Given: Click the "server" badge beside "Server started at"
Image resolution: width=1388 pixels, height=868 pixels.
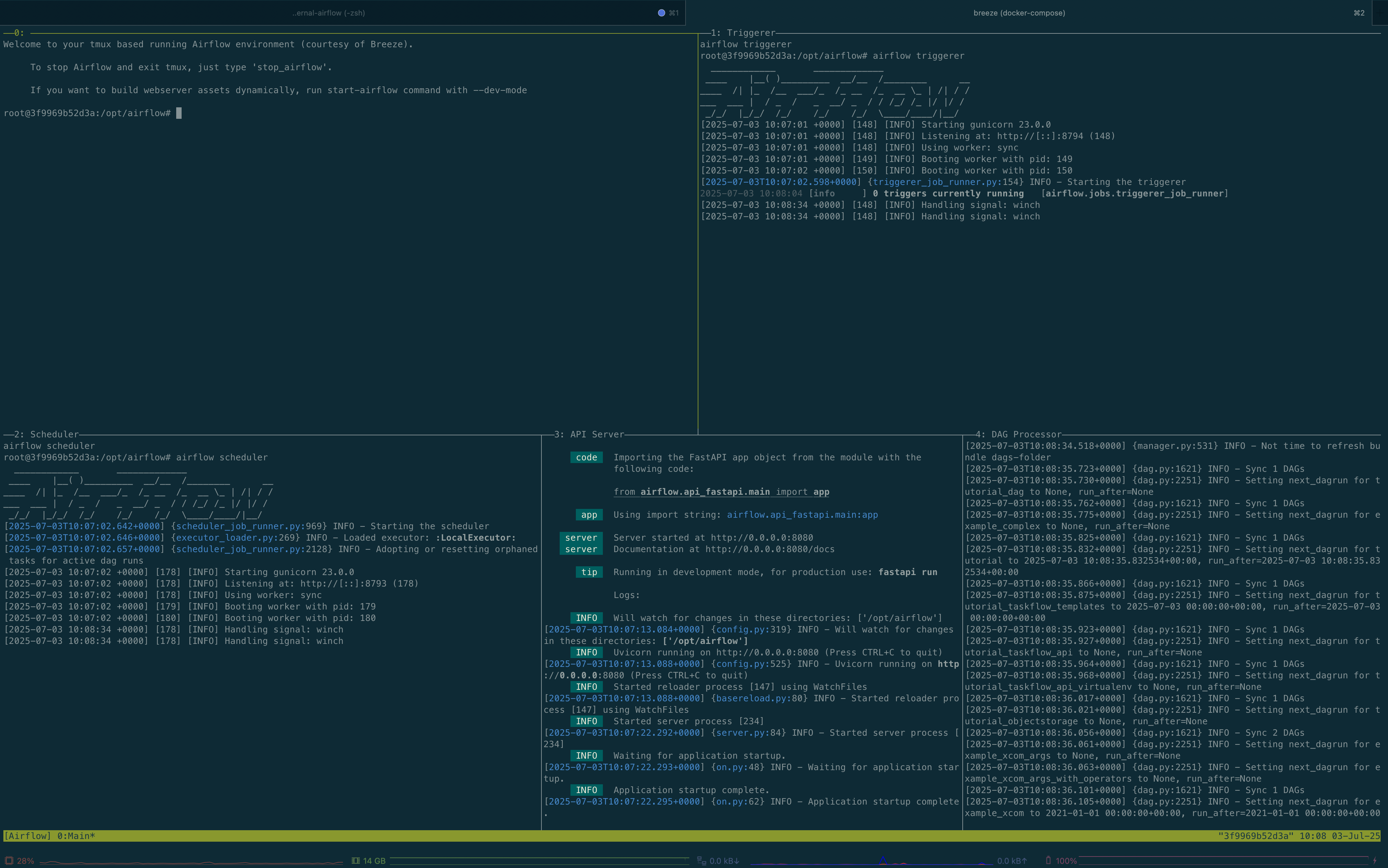Looking at the screenshot, I should tap(581, 537).
